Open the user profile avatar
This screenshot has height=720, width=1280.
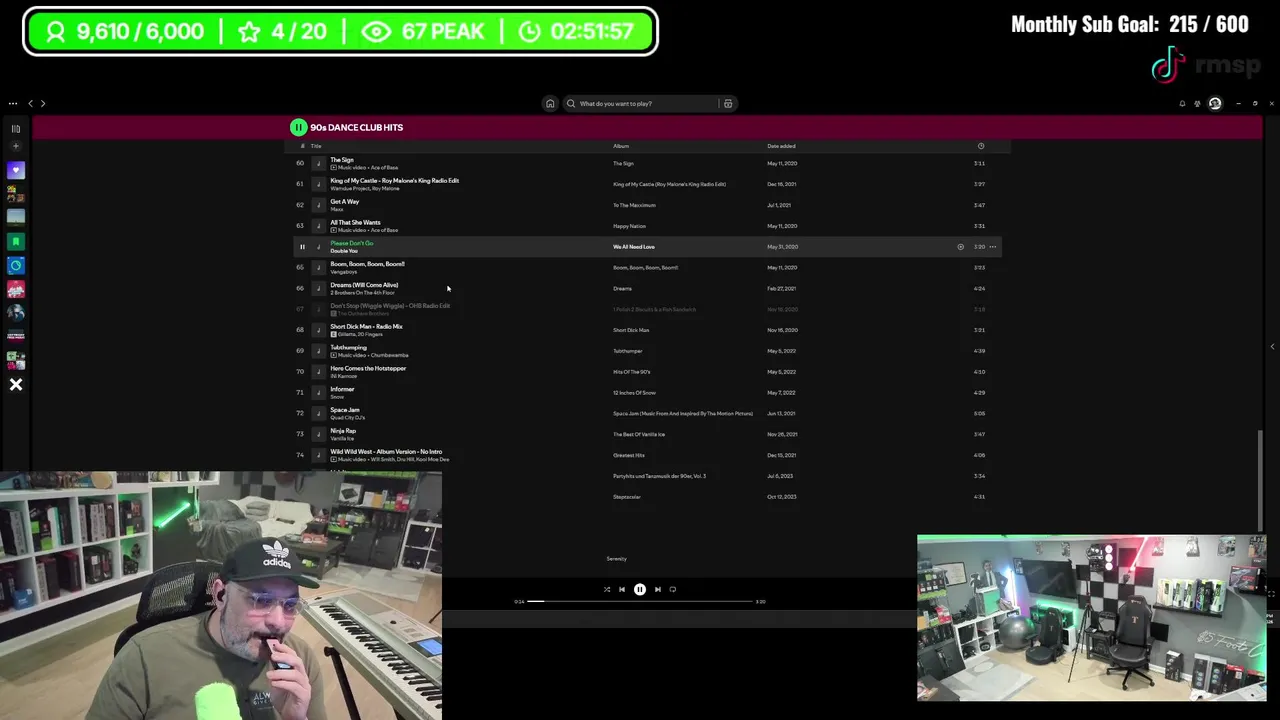point(1215,103)
